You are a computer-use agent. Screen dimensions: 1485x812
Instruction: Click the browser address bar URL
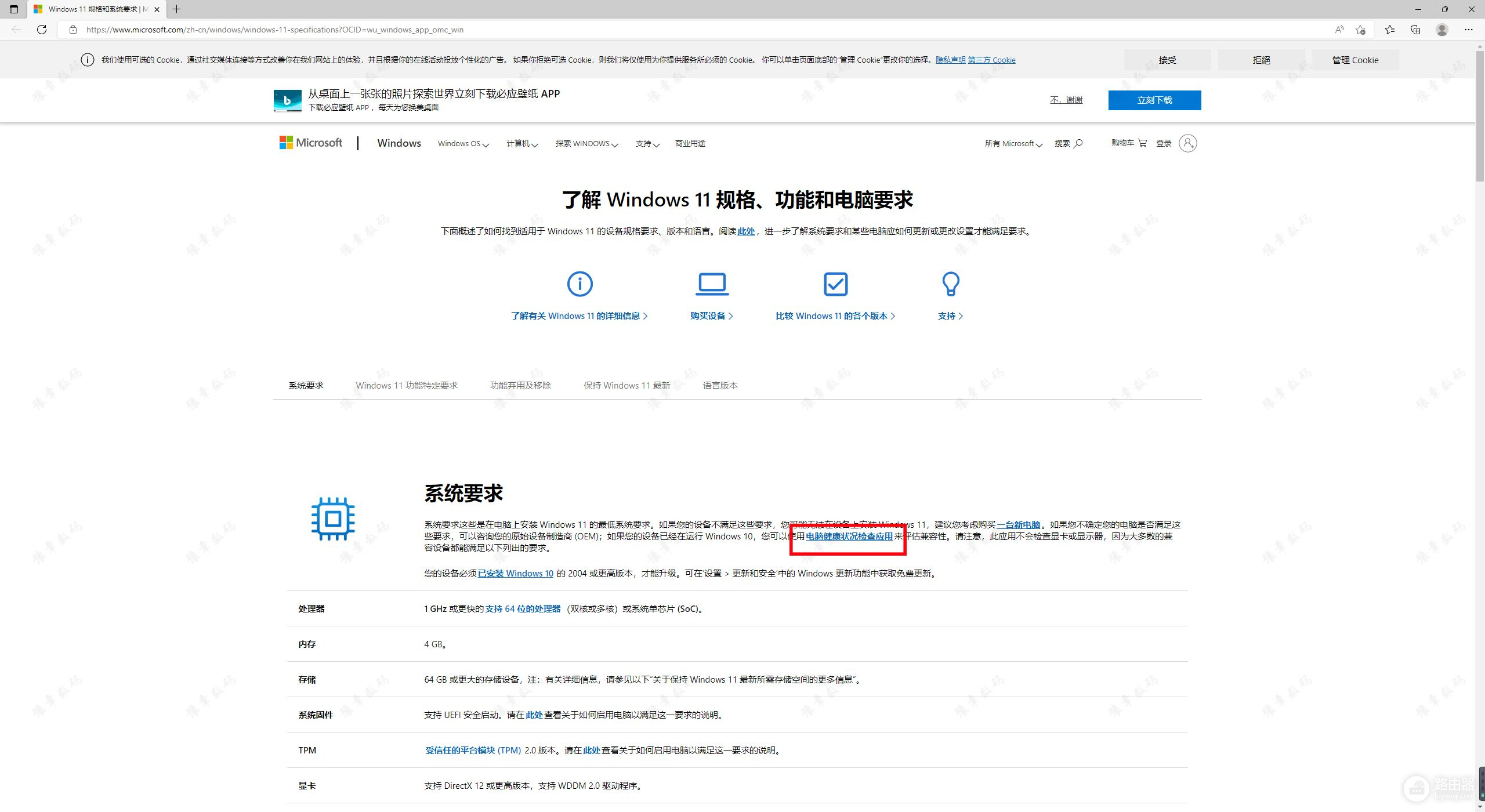(275, 30)
